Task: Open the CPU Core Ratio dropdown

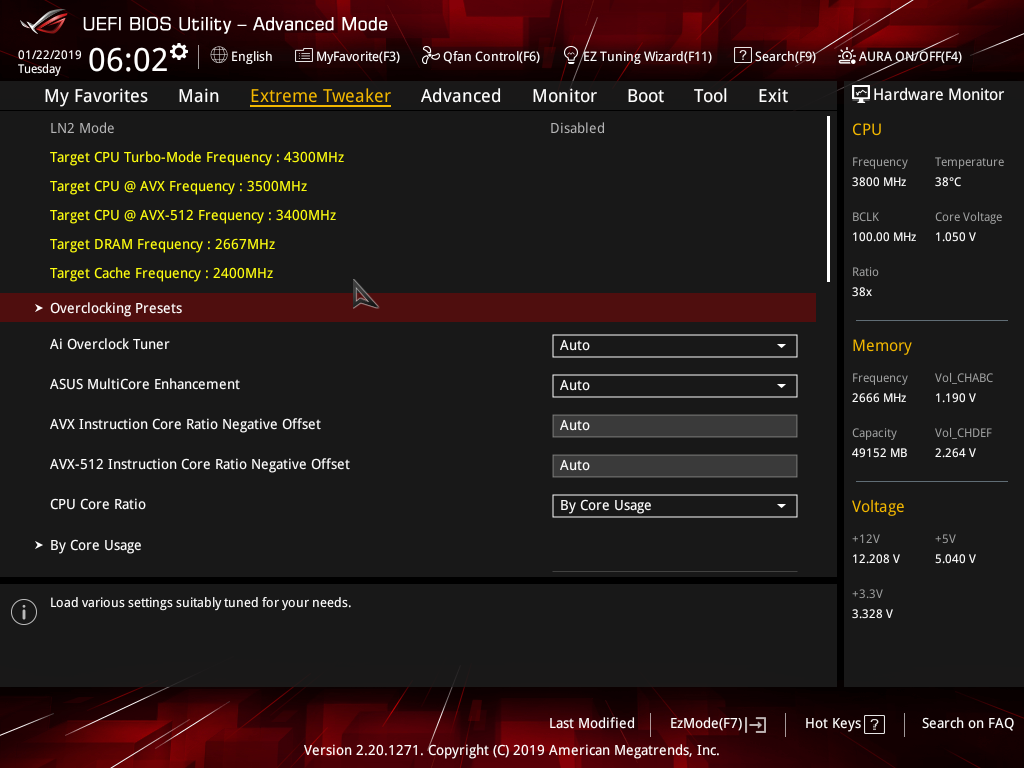Action: [x=674, y=506]
